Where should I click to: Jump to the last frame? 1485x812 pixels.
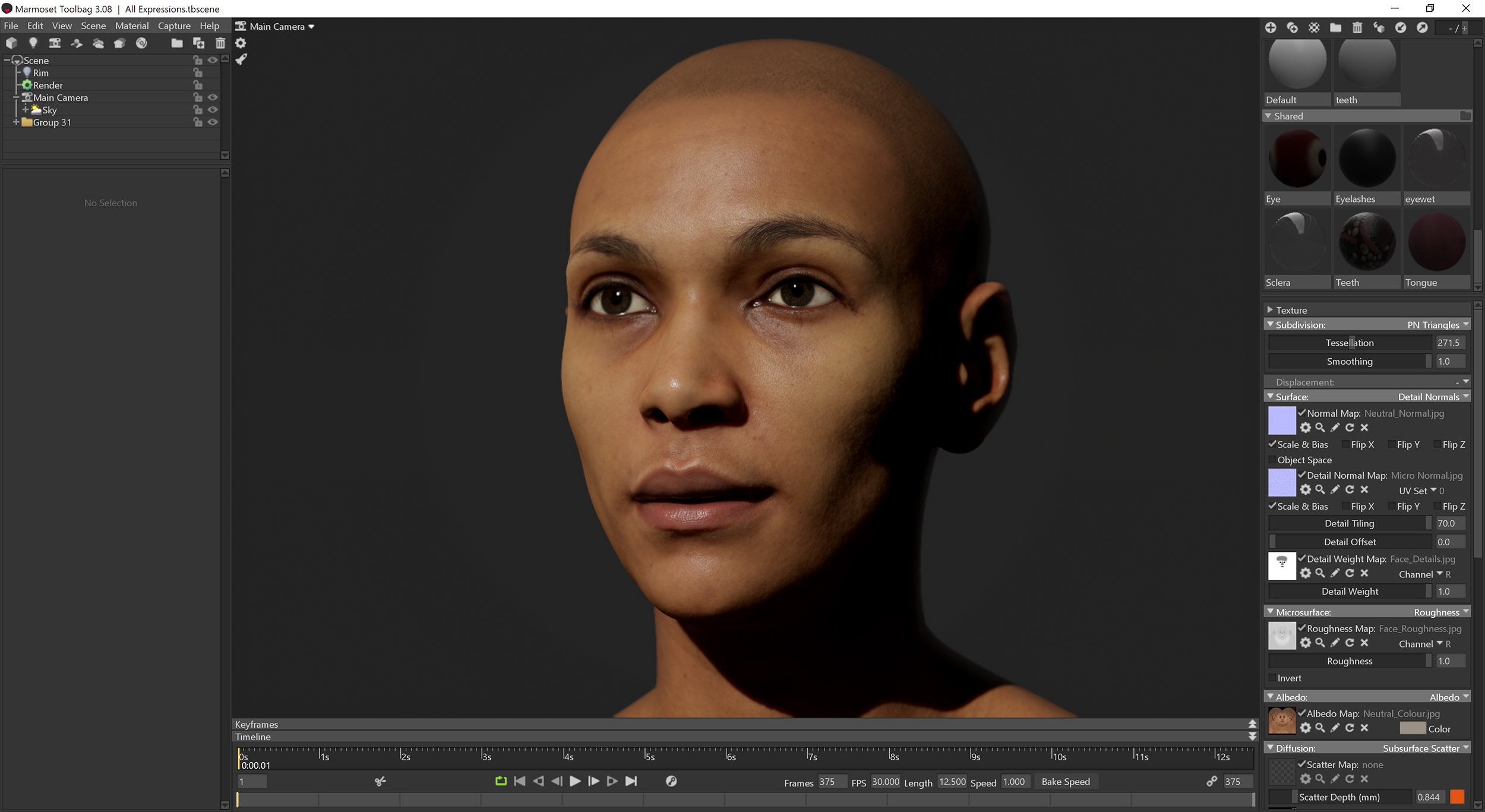click(x=631, y=781)
